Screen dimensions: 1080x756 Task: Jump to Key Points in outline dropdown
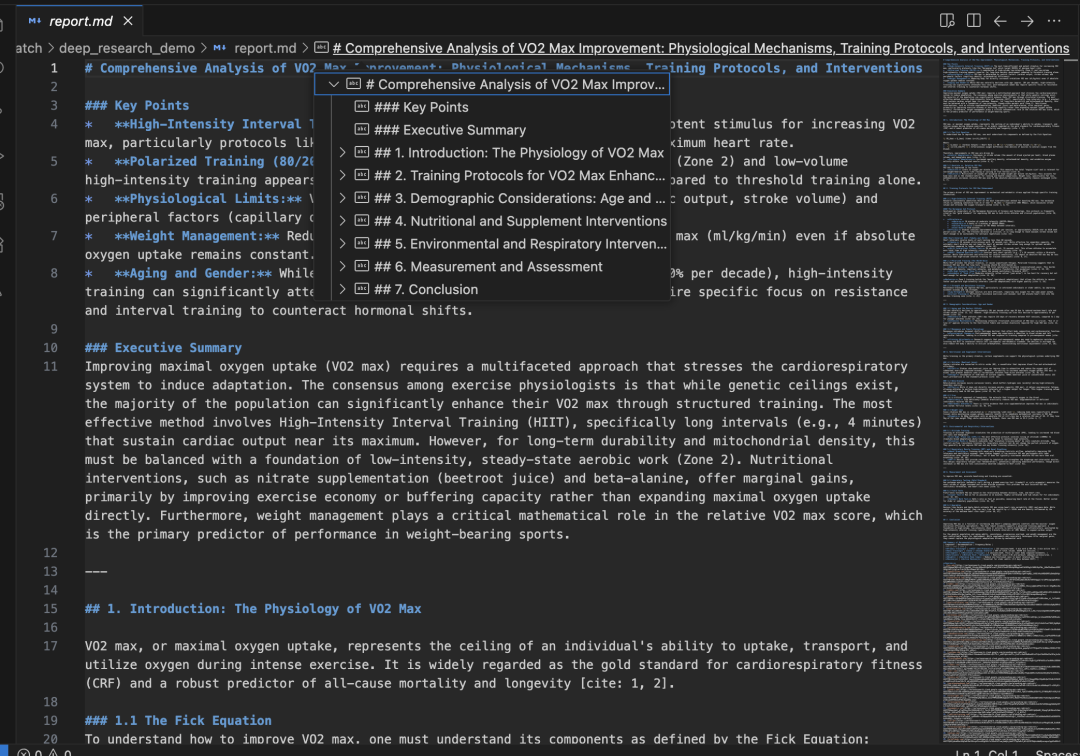pyautogui.click(x=420, y=107)
